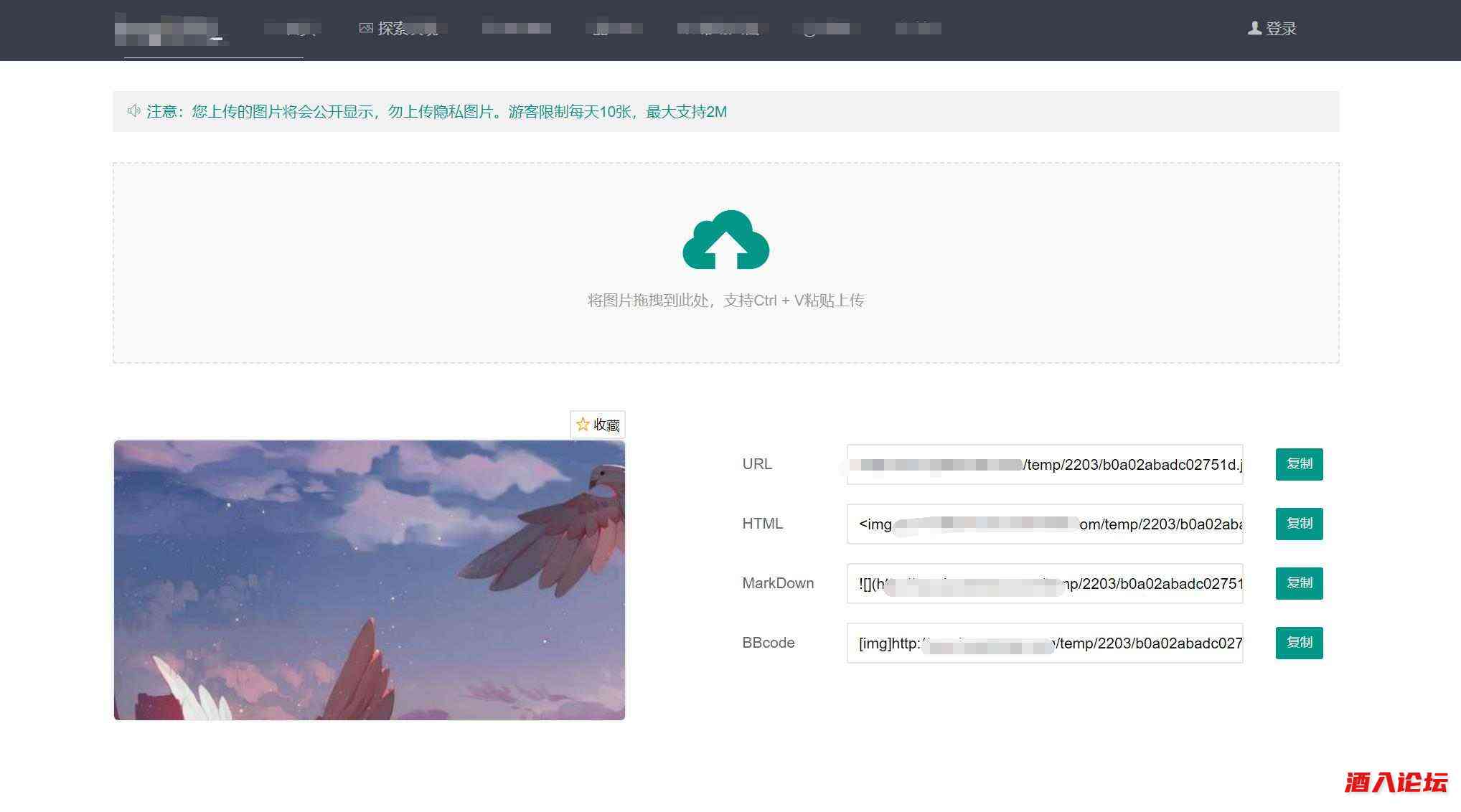The height and width of the screenshot is (812, 1461).
Task: Click the picture icon beside 探索 in navbar
Action: (365, 29)
